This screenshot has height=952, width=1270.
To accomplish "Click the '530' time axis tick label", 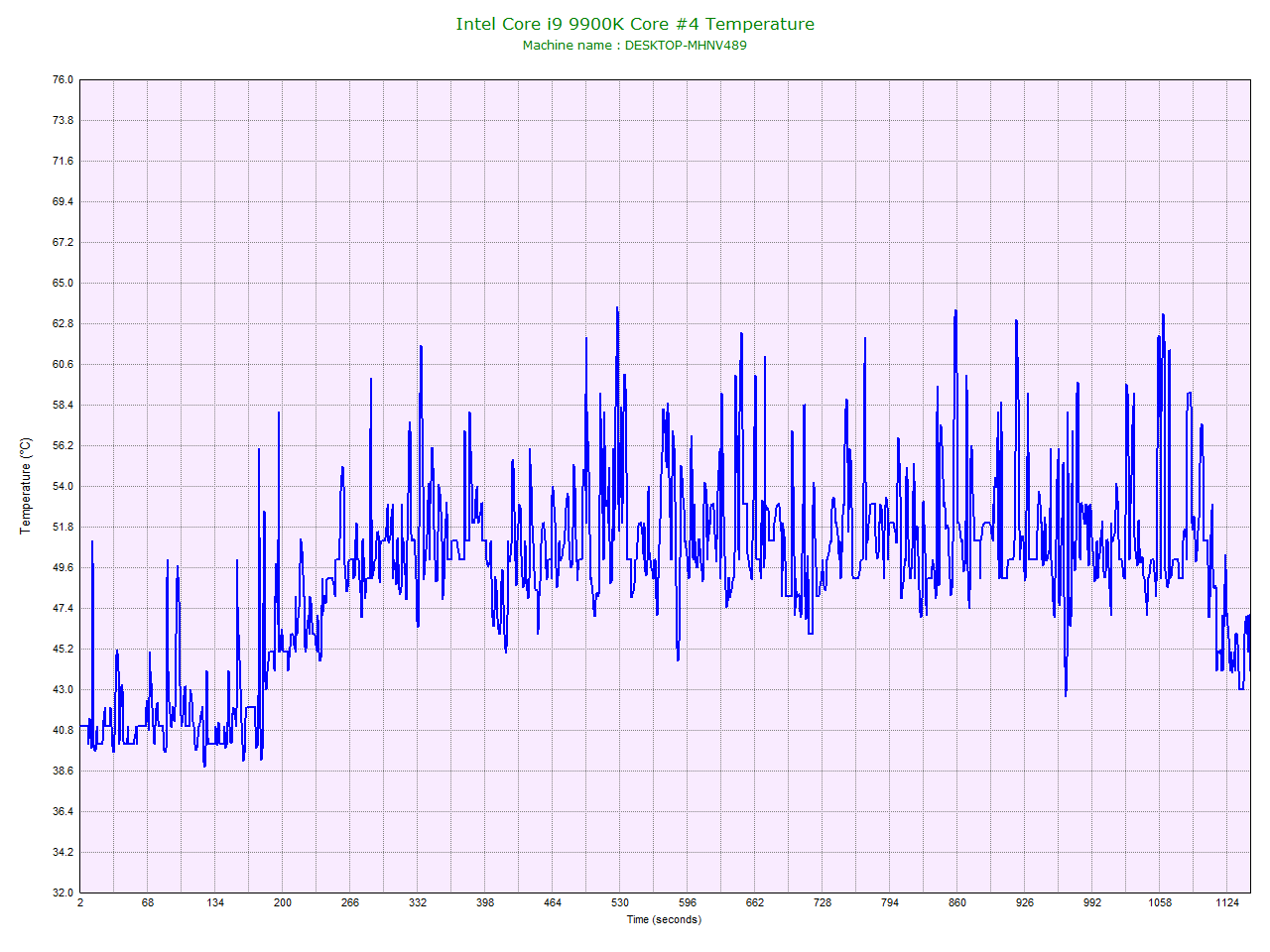I will [620, 902].
